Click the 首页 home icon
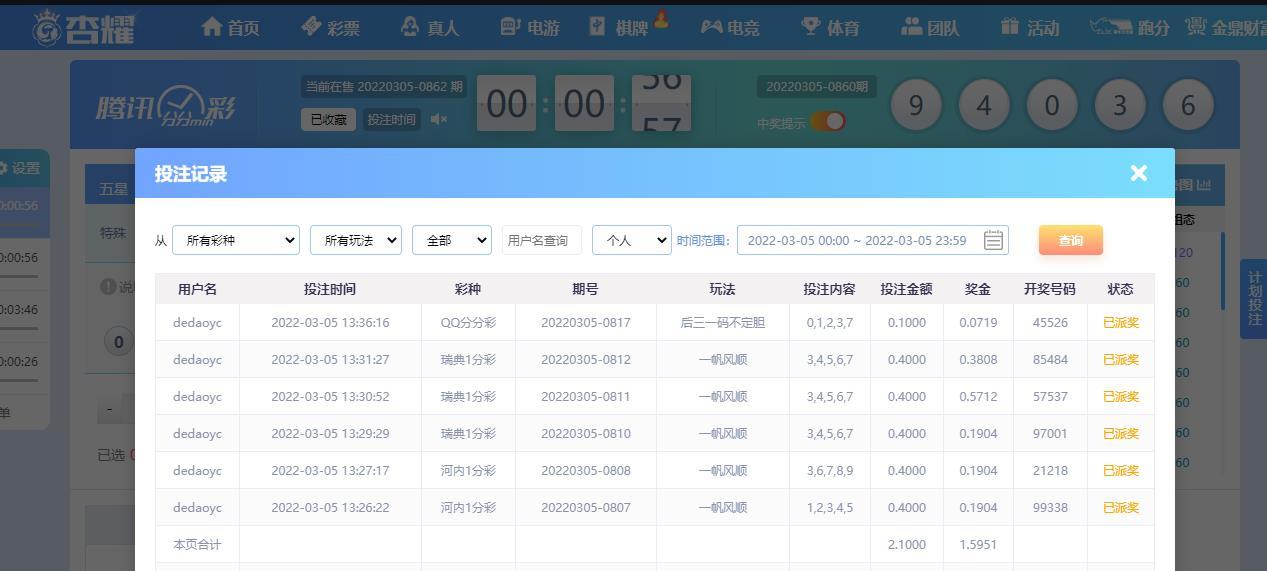 (x=211, y=27)
